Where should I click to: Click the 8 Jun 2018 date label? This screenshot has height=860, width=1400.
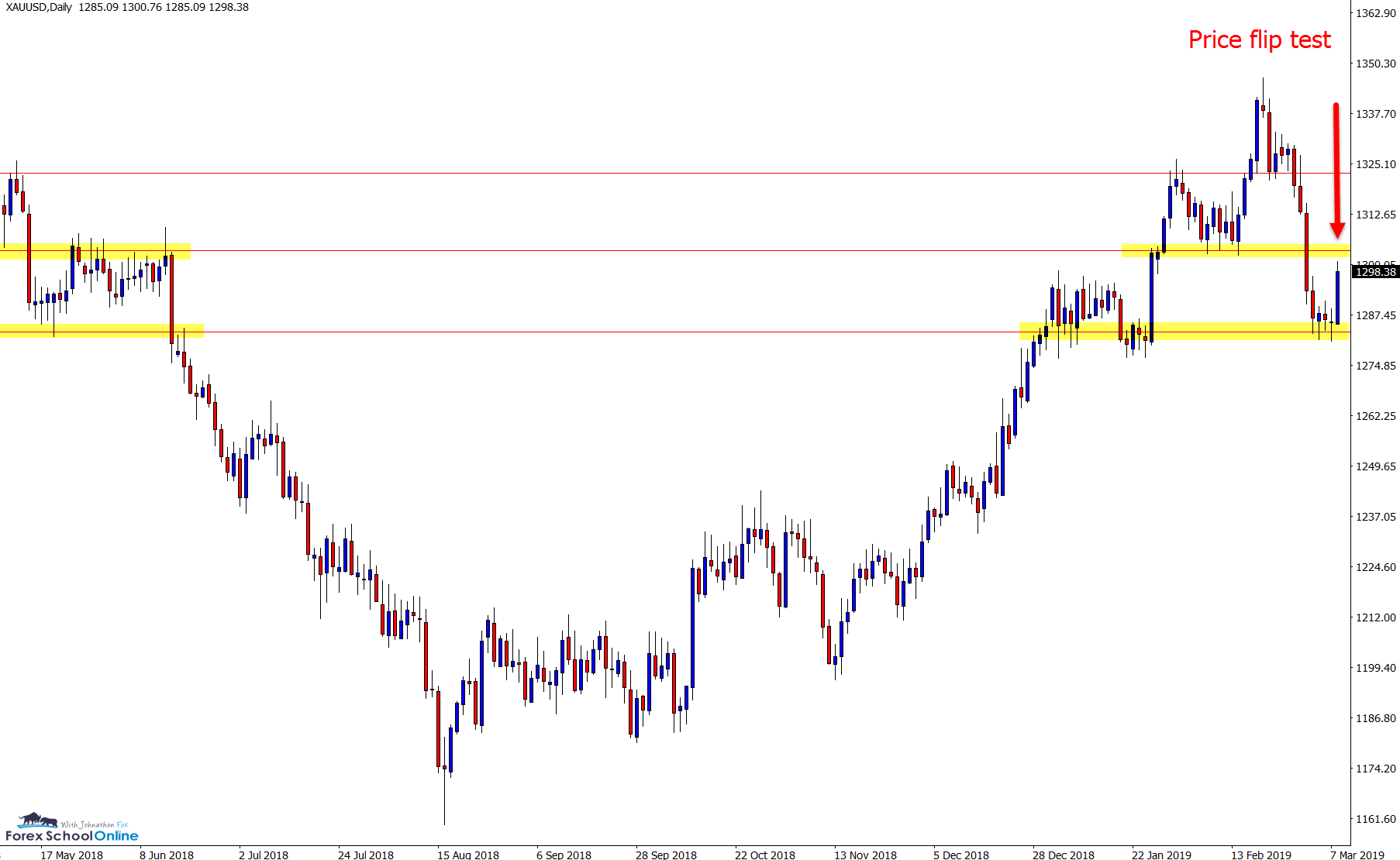pyautogui.click(x=167, y=855)
